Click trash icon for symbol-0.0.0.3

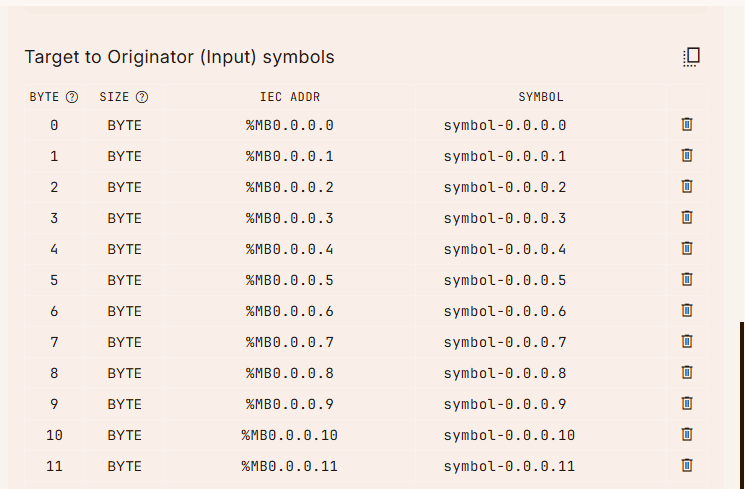(687, 218)
